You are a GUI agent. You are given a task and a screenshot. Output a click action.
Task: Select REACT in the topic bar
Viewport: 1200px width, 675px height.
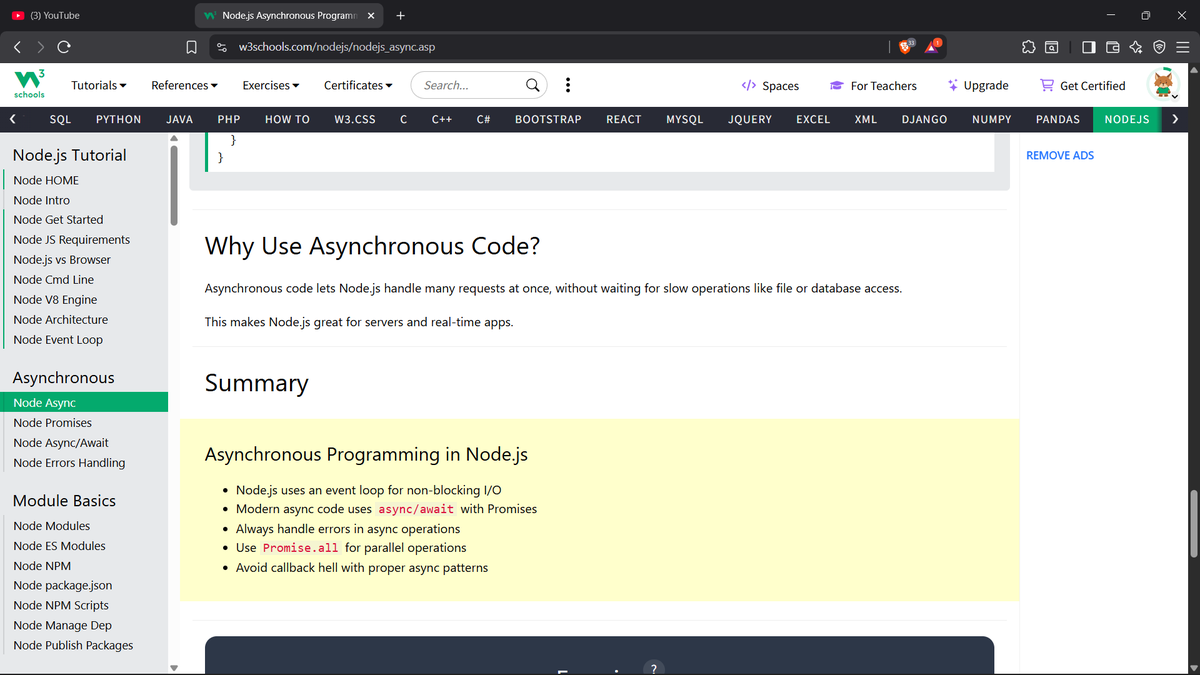tap(624, 119)
